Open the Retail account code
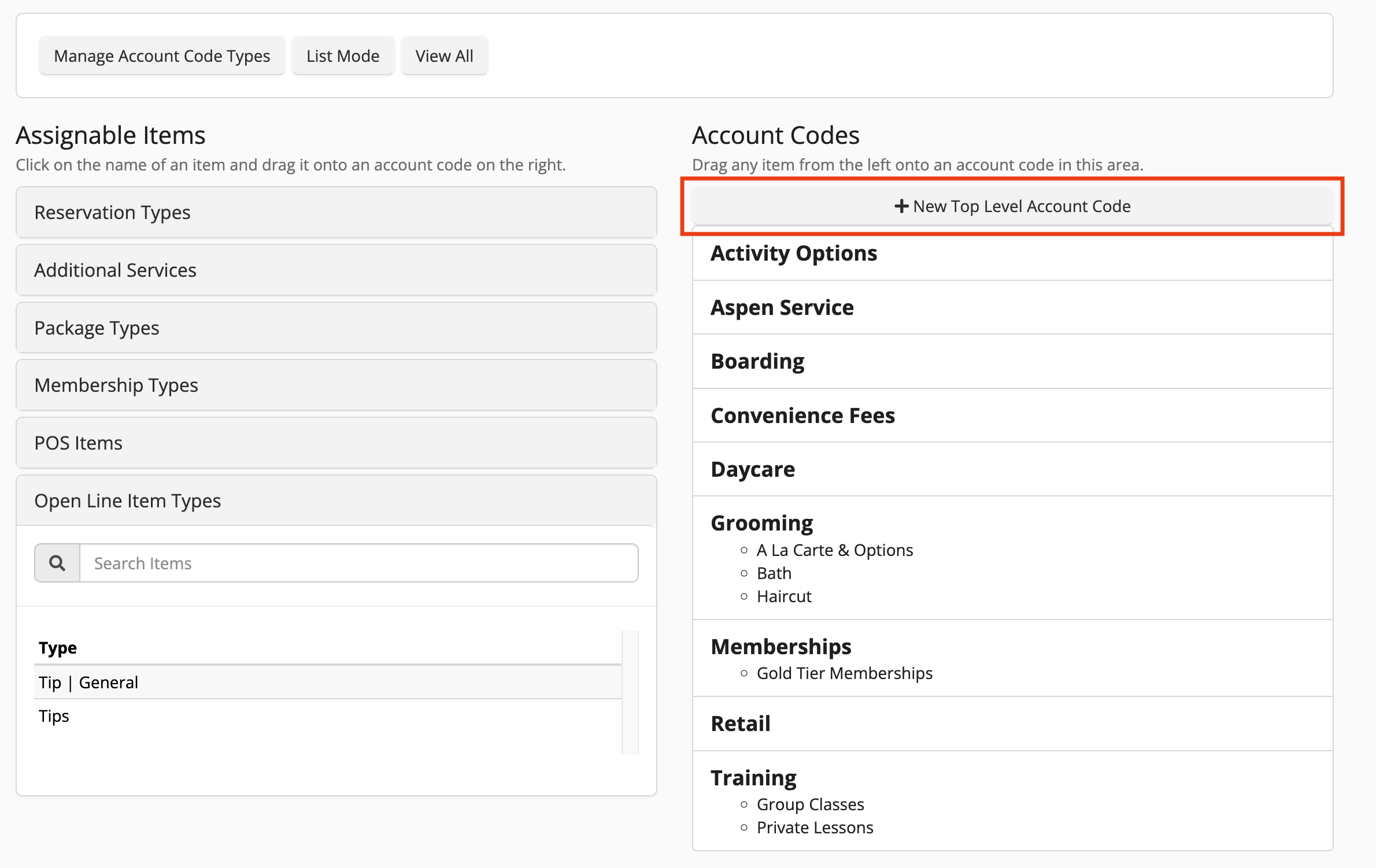 click(741, 724)
